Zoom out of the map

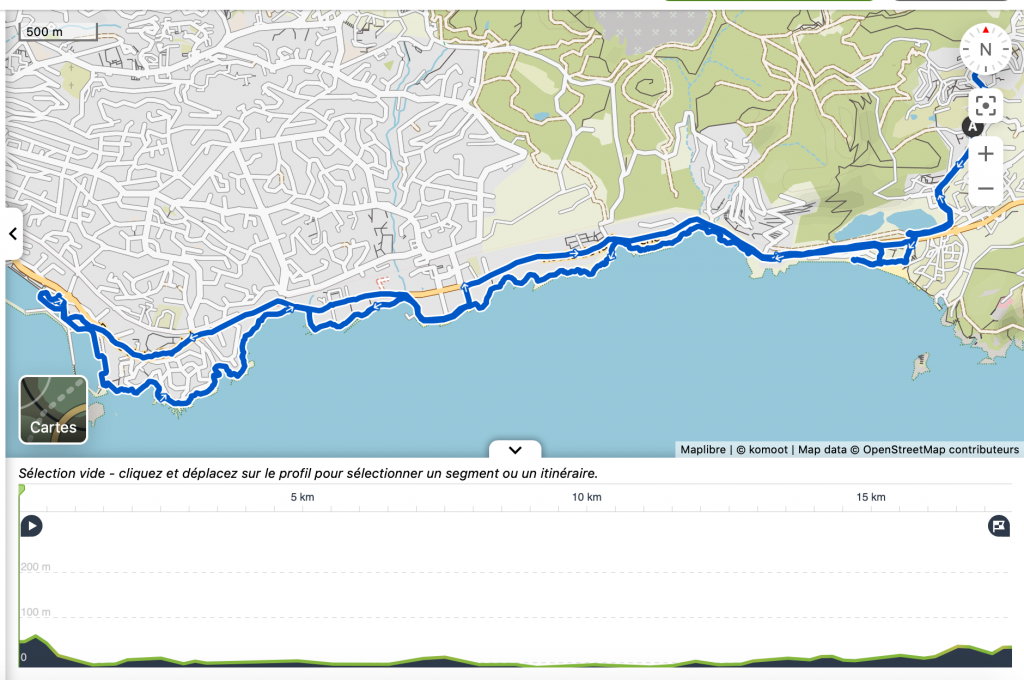(x=986, y=188)
